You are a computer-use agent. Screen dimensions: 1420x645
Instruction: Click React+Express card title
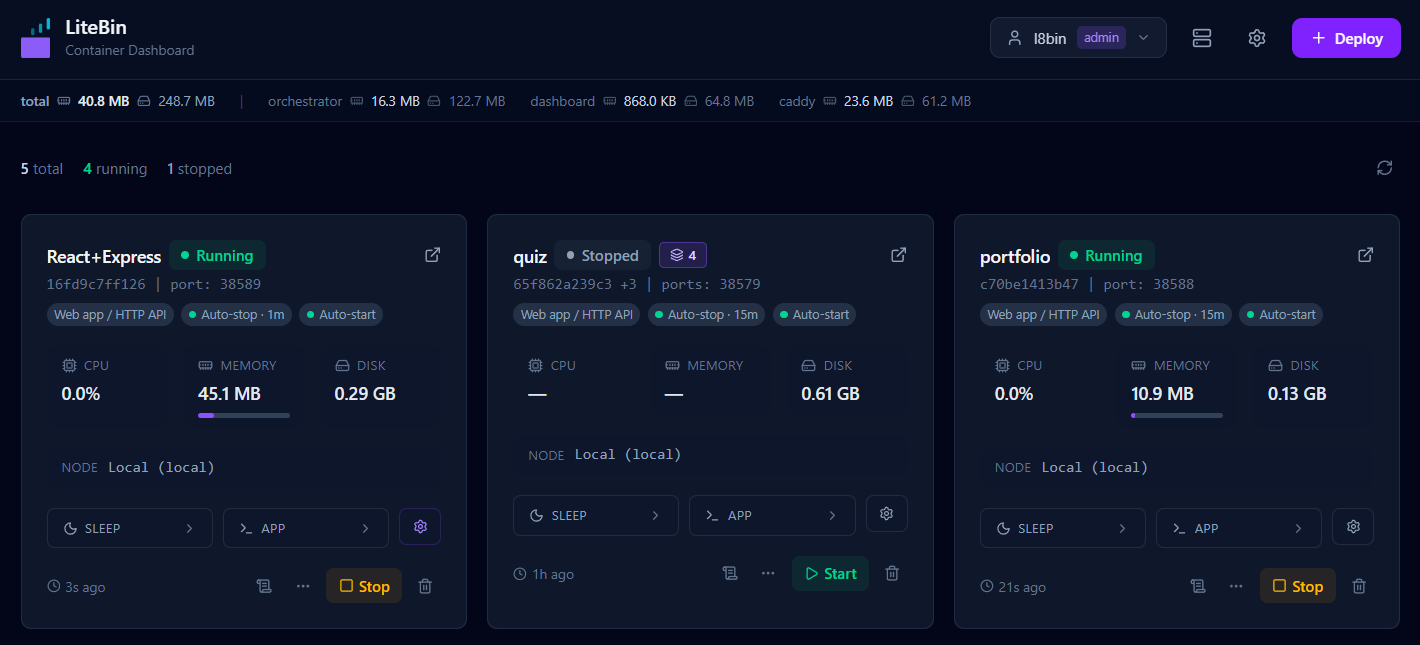point(104,257)
